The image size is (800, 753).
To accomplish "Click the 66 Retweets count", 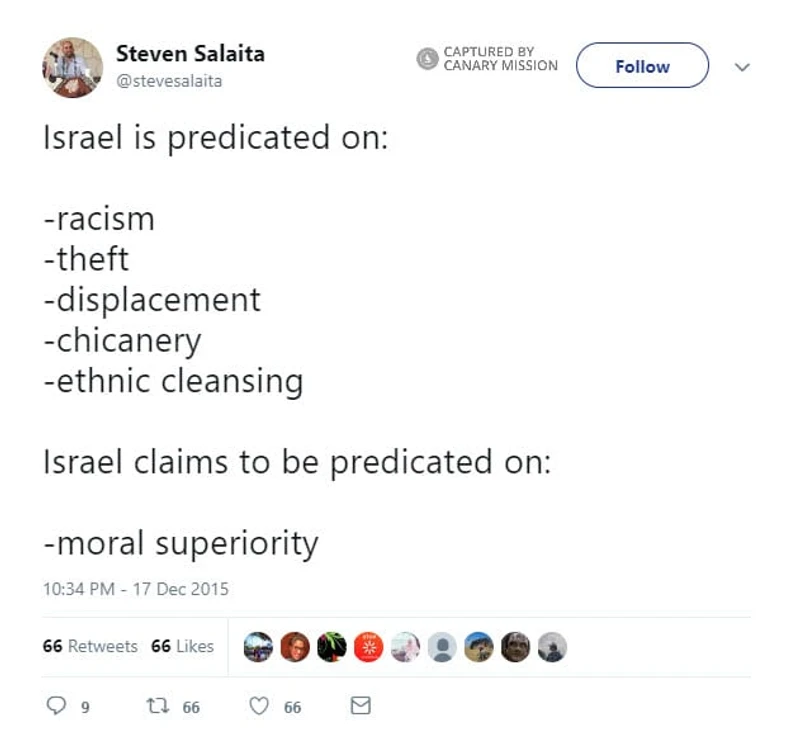I will point(88,646).
